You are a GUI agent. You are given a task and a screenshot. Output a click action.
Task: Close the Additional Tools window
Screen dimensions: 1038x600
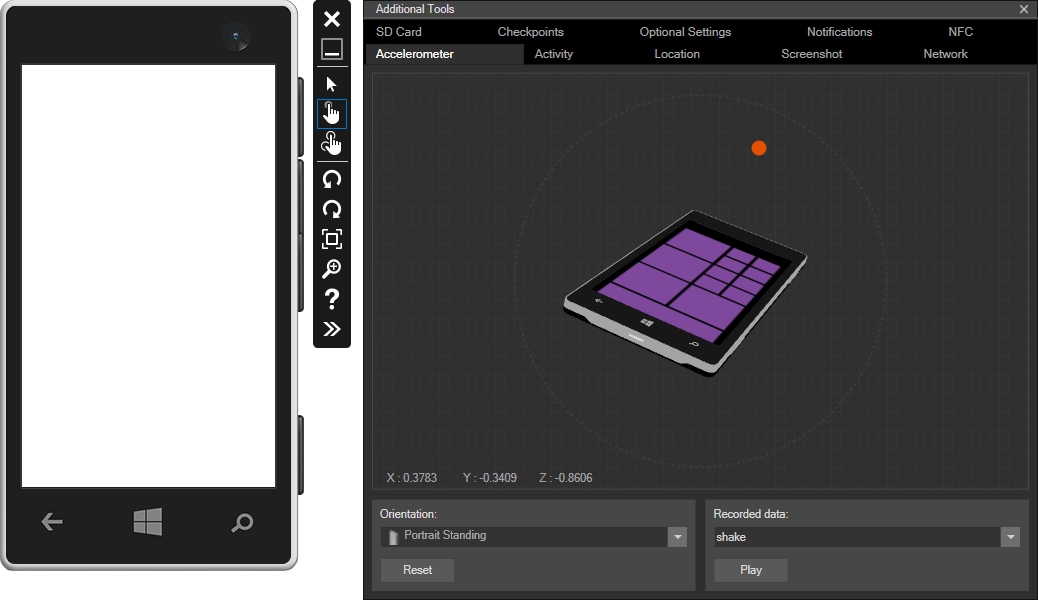(1023, 9)
